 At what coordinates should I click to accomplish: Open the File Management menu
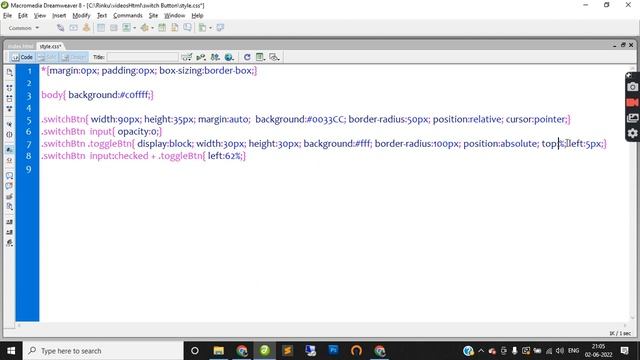pos(215,57)
